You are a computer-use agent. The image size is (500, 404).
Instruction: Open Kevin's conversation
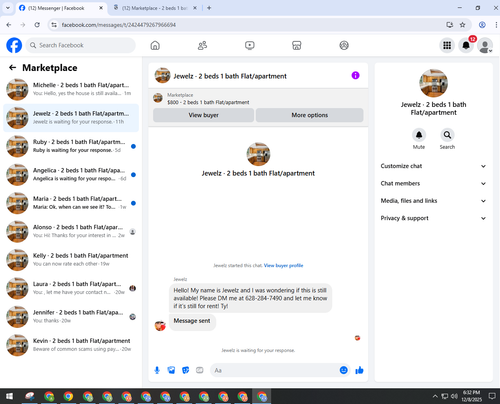pyautogui.click(x=71, y=345)
